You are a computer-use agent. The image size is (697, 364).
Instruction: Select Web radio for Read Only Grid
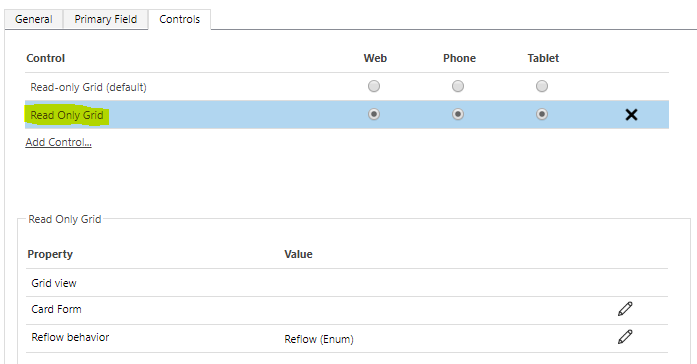point(374,114)
